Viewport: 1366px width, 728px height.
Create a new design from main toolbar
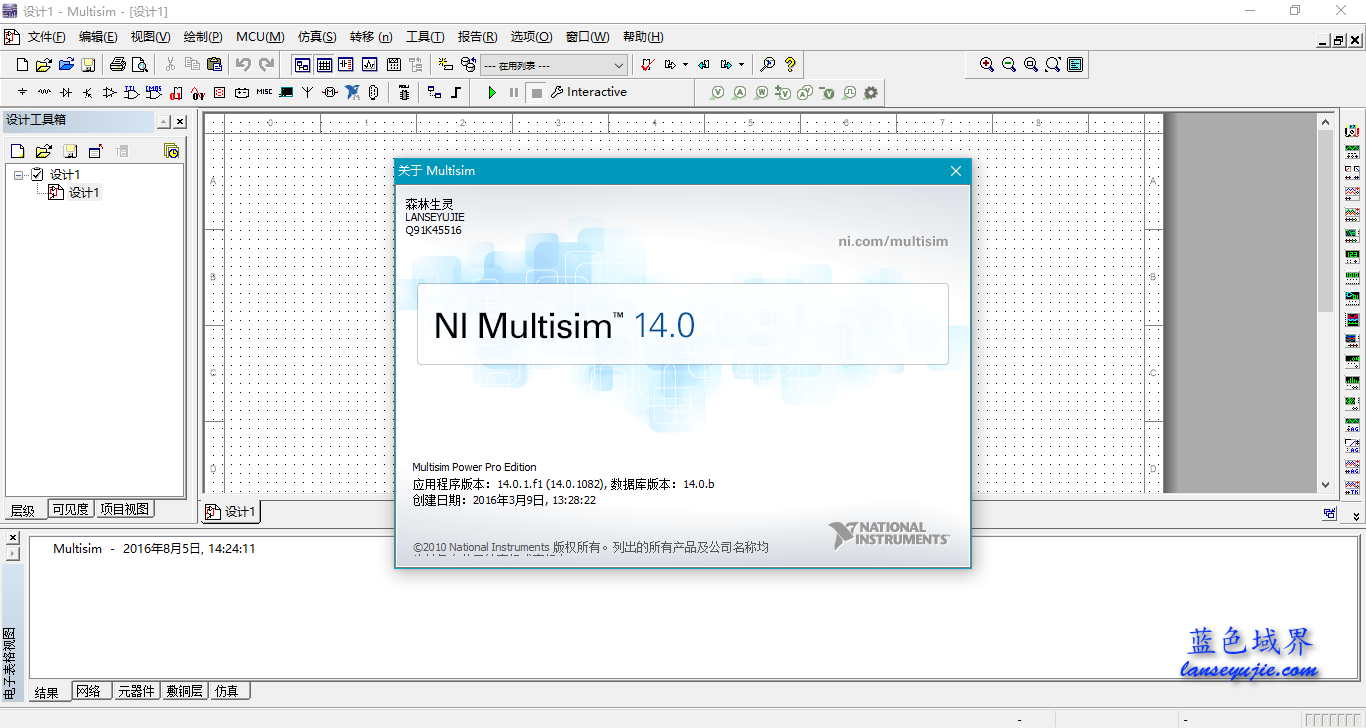[22, 65]
